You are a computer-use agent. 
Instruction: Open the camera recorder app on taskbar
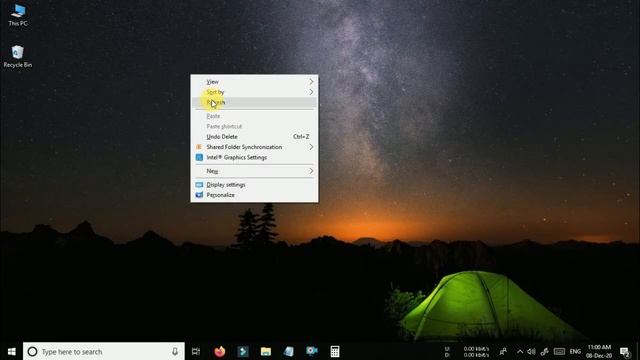(x=312, y=351)
